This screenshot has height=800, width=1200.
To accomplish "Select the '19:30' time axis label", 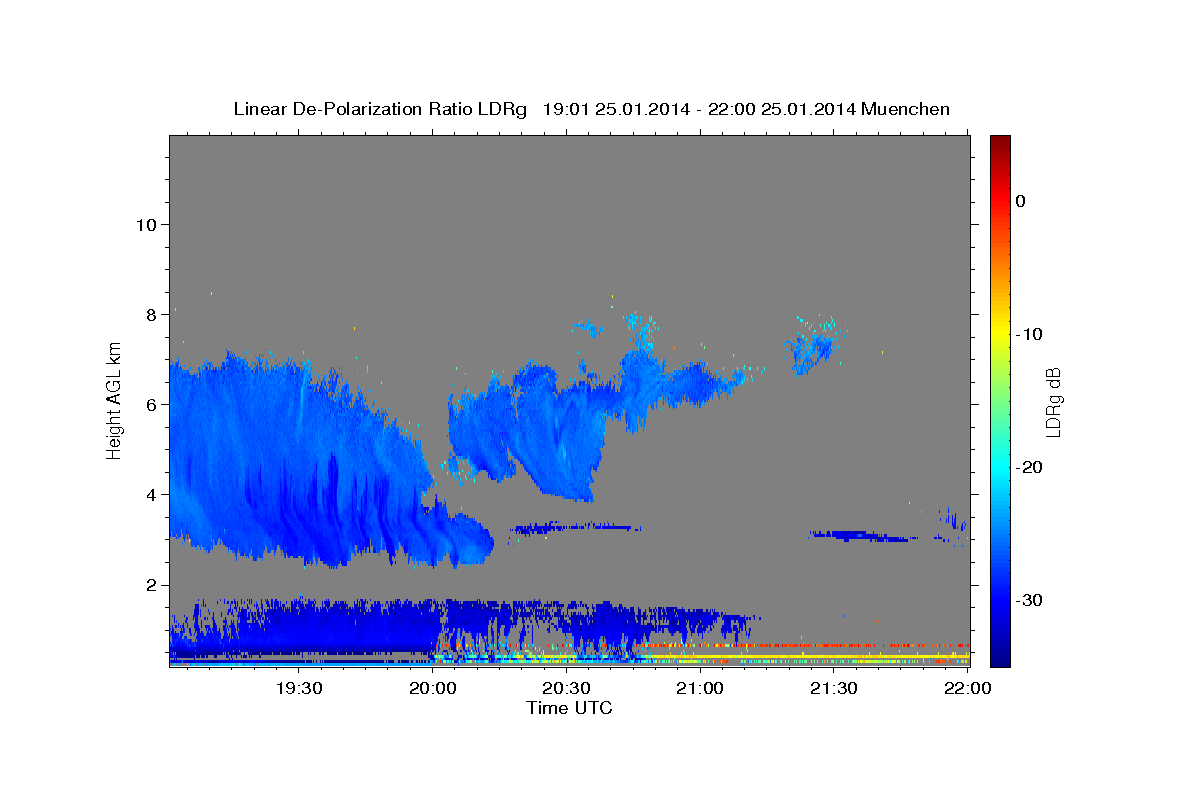I will click(299, 688).
